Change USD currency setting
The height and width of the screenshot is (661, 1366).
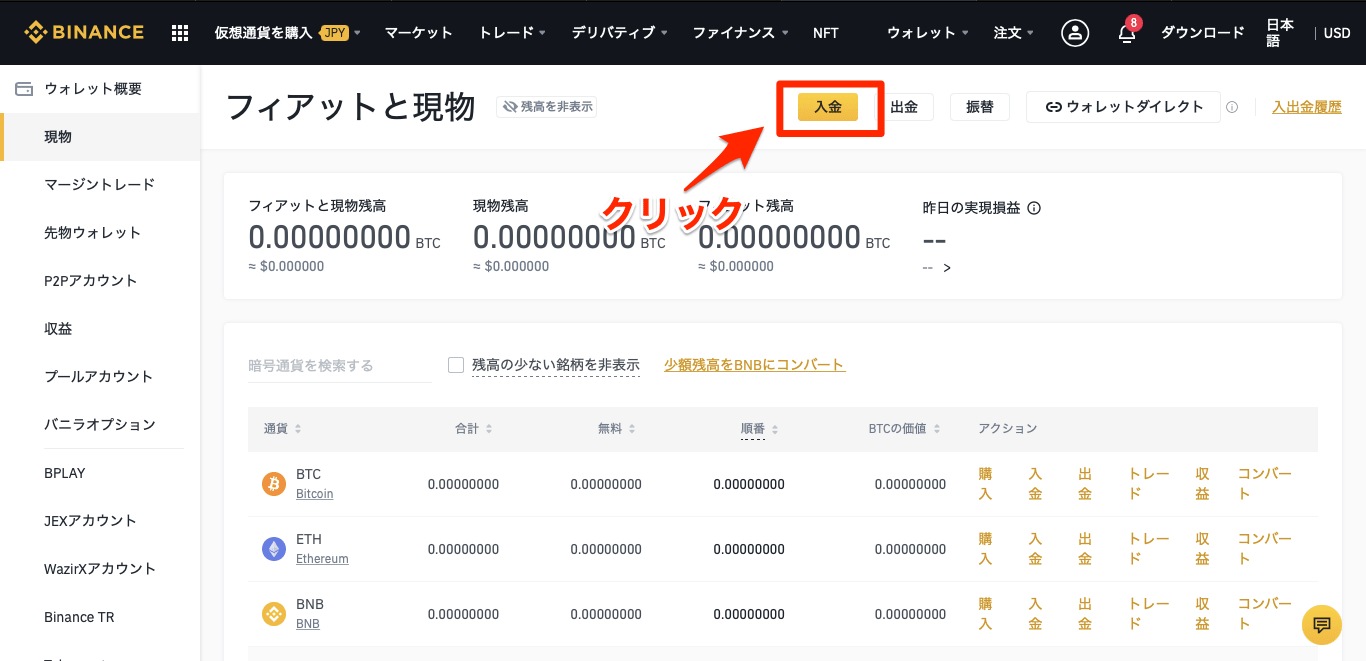pos(1337,33)
